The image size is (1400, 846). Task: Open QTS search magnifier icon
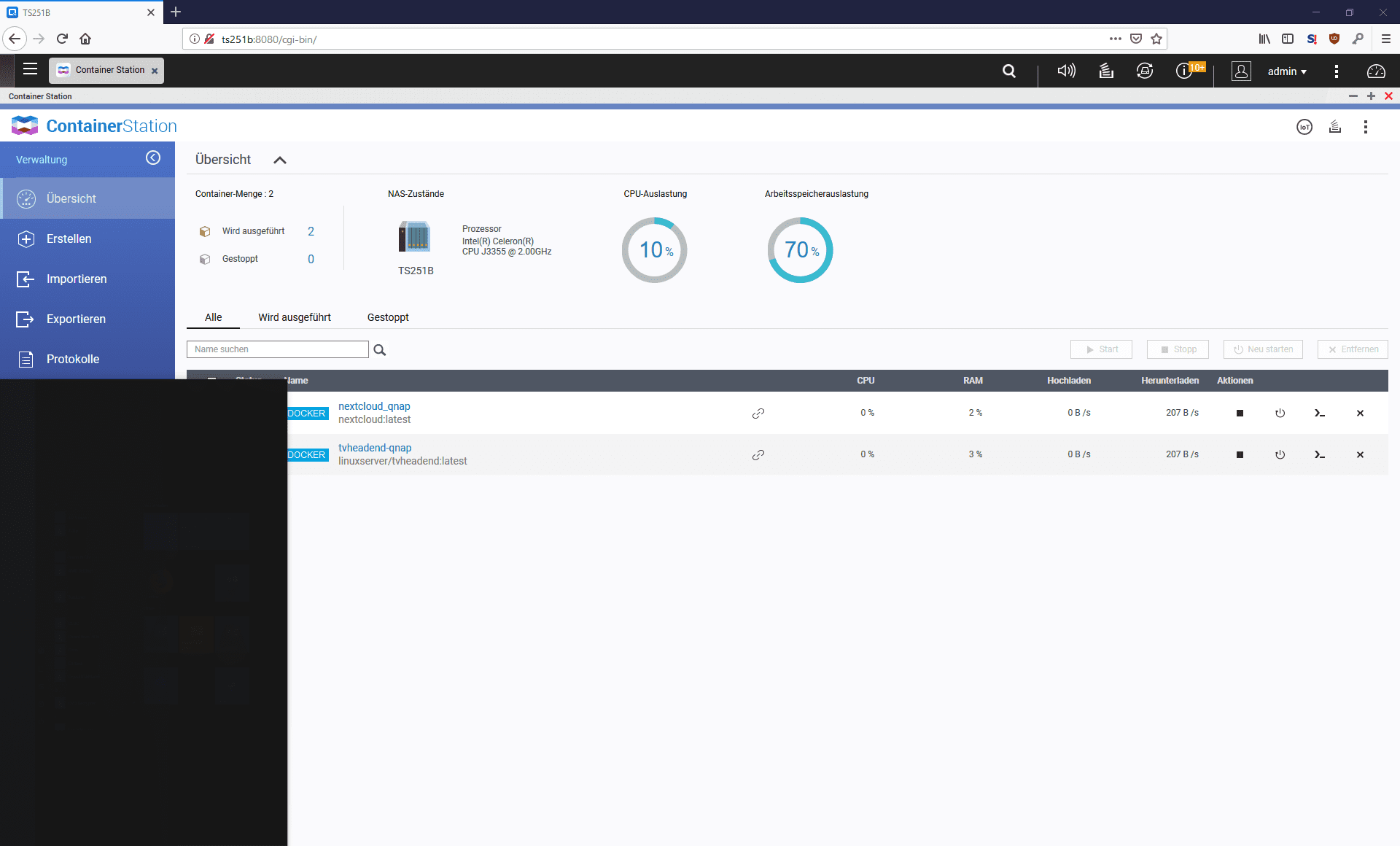pos(1009,71)
